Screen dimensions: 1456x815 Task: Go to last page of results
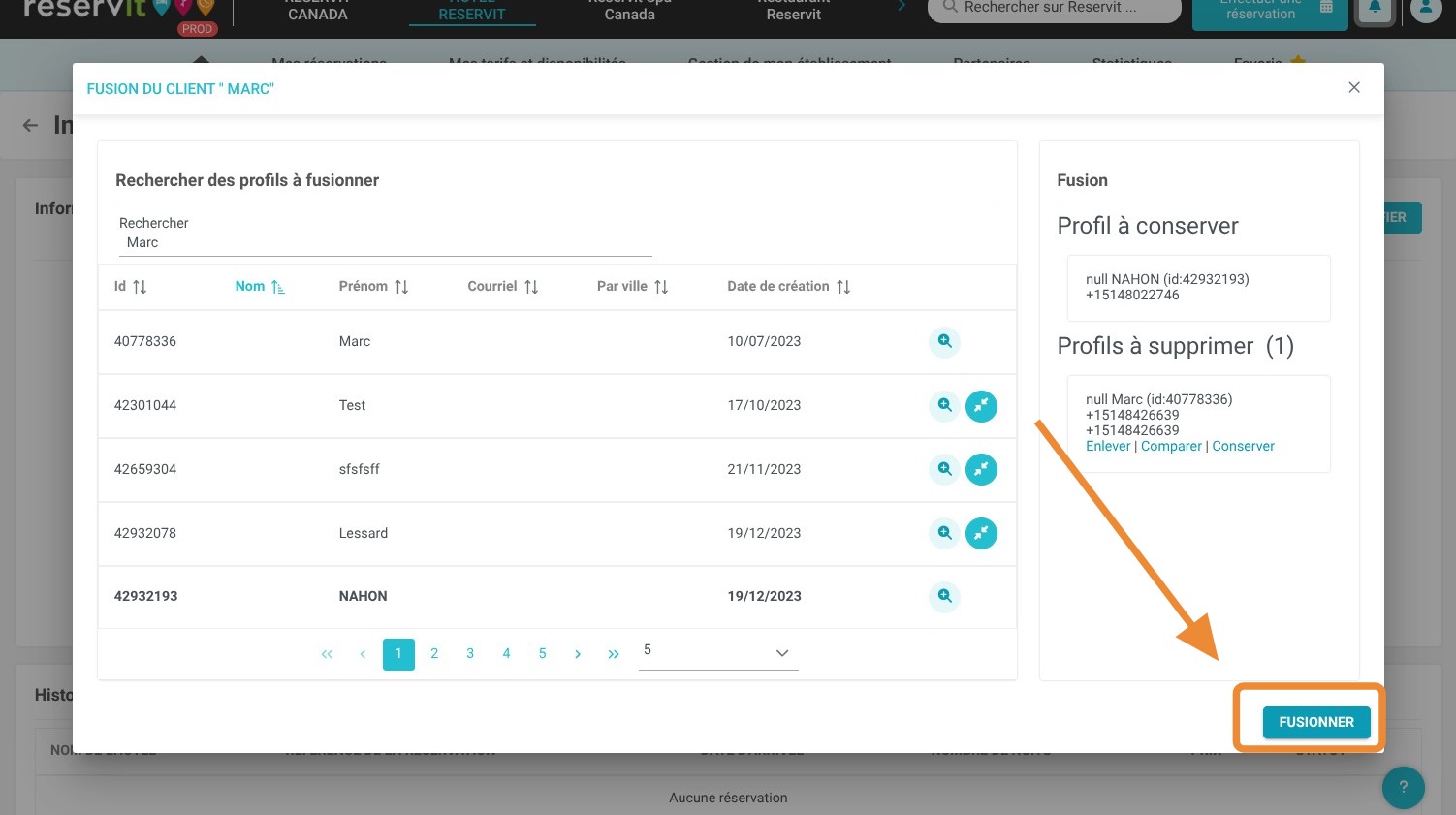point(614,654)
